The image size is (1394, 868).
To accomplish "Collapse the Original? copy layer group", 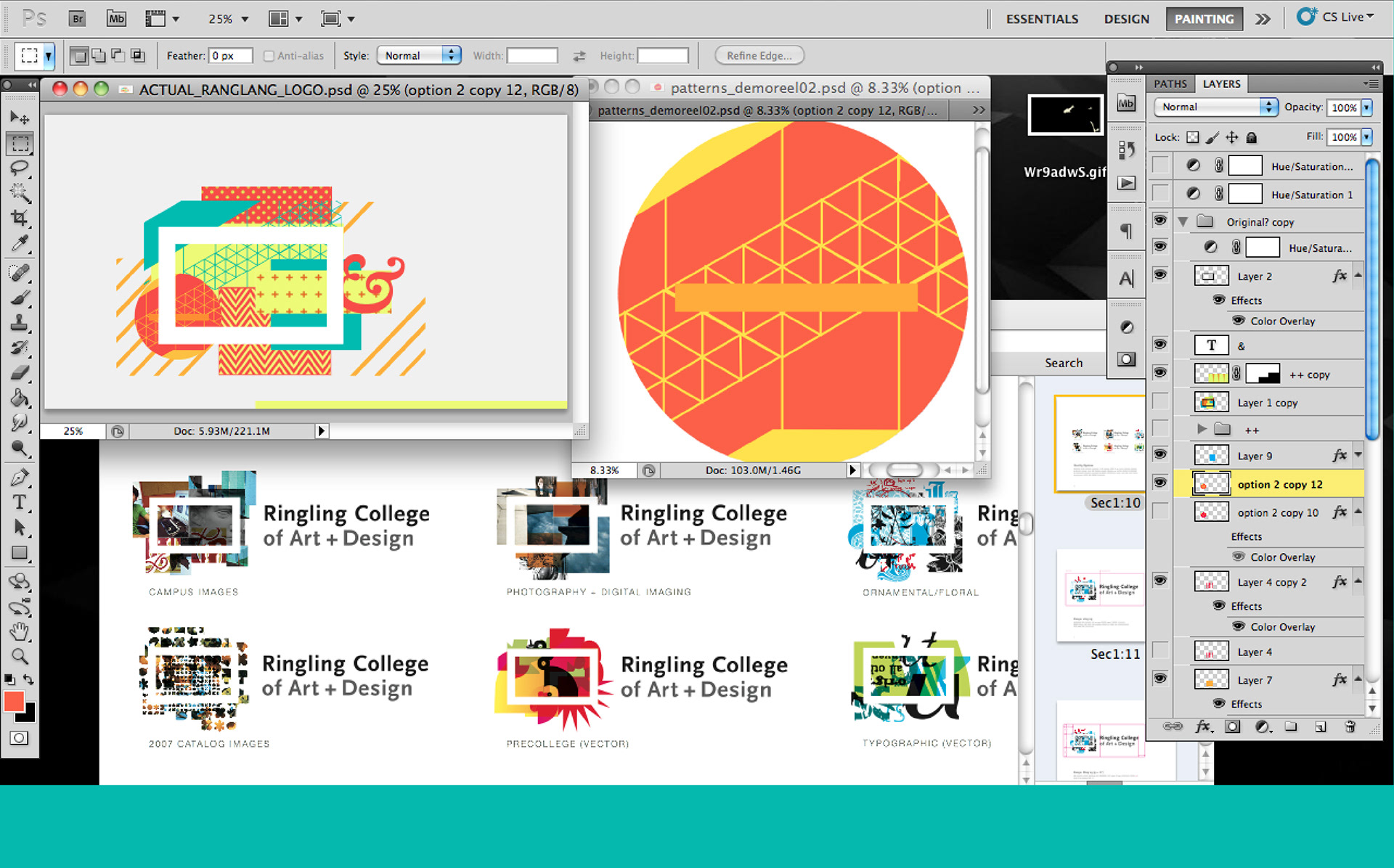I will click(1183, 222).
